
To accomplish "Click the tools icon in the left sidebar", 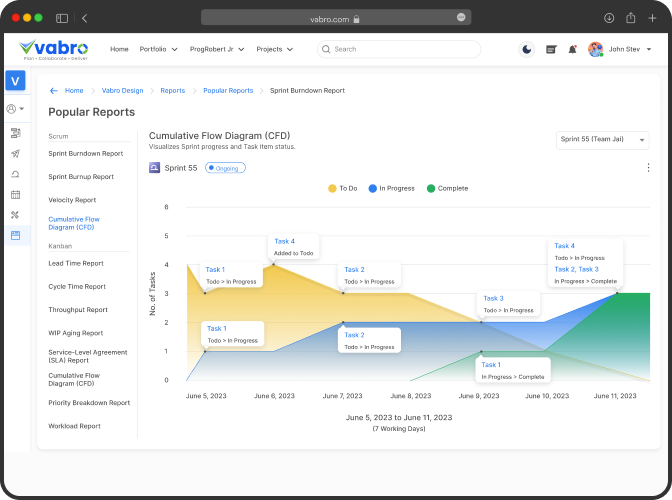I will (x=15, y=214).
